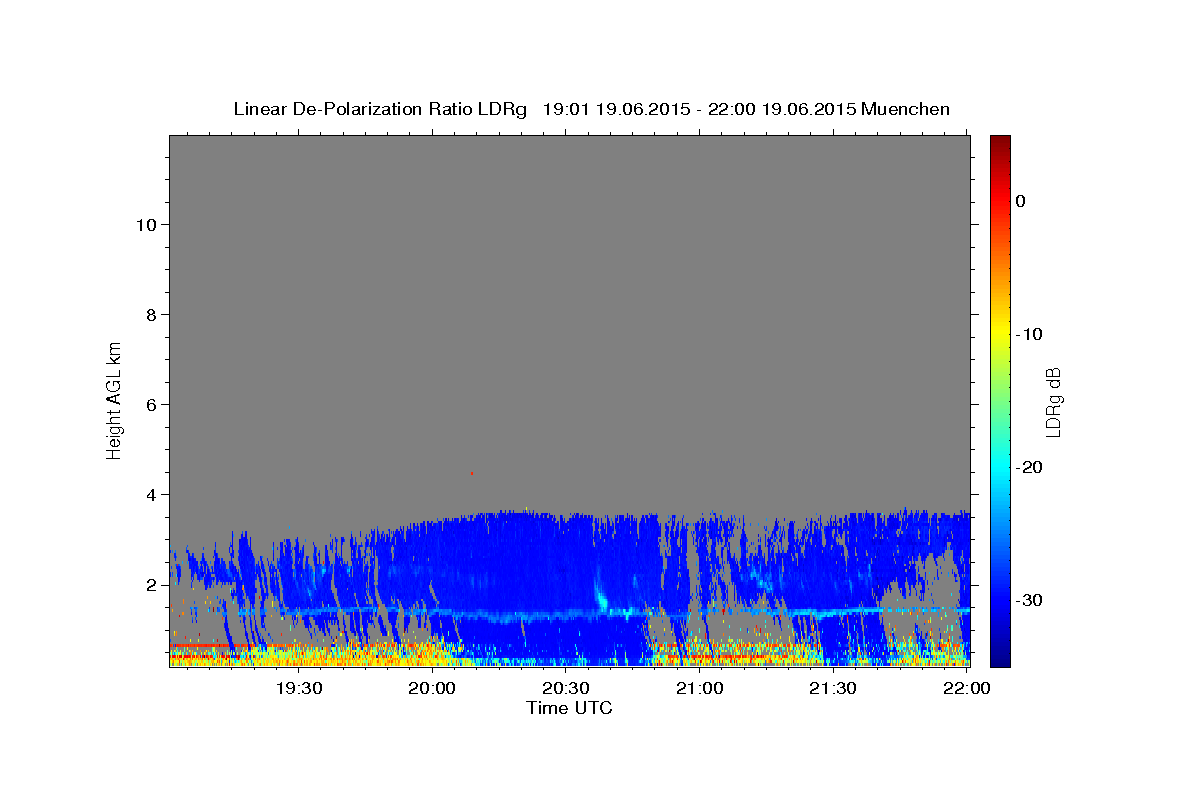Click the bright cyan spot near 20:38 at 1.6 km
This screenshot has height=800, width=1200.
click(603, 601)
